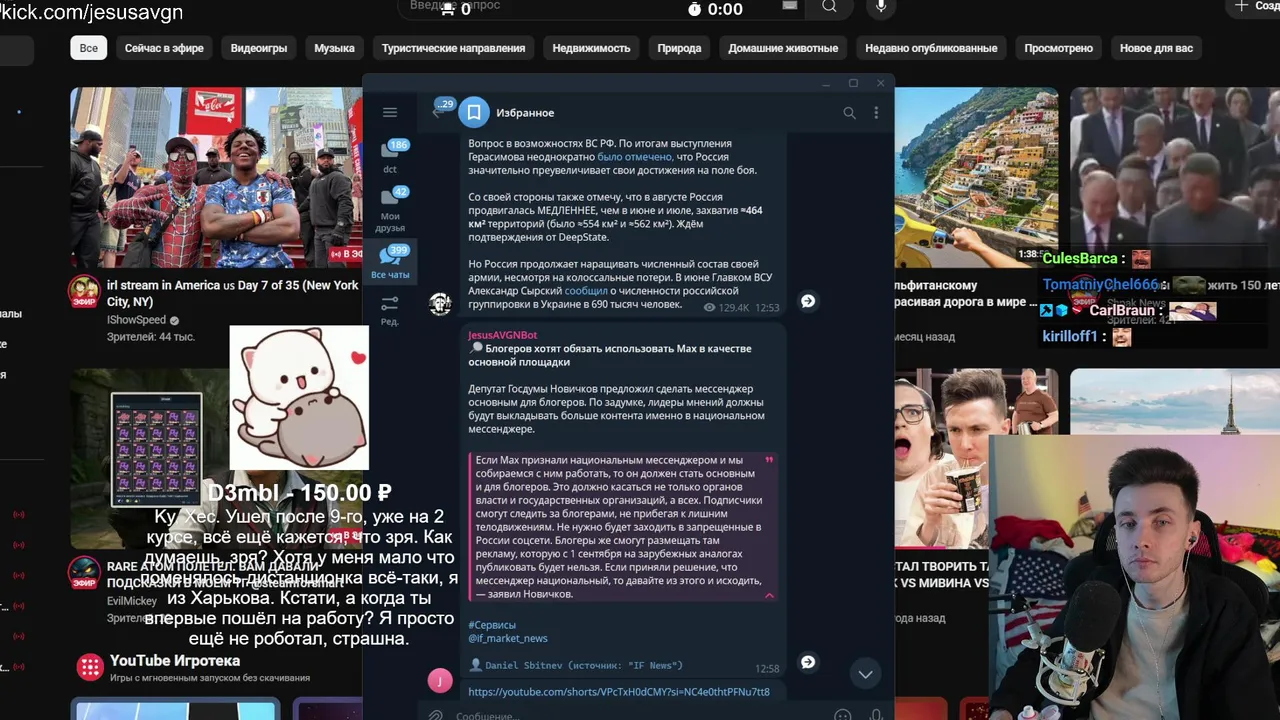
Task: Select the Природа chip
Action: tap(679, 48)
